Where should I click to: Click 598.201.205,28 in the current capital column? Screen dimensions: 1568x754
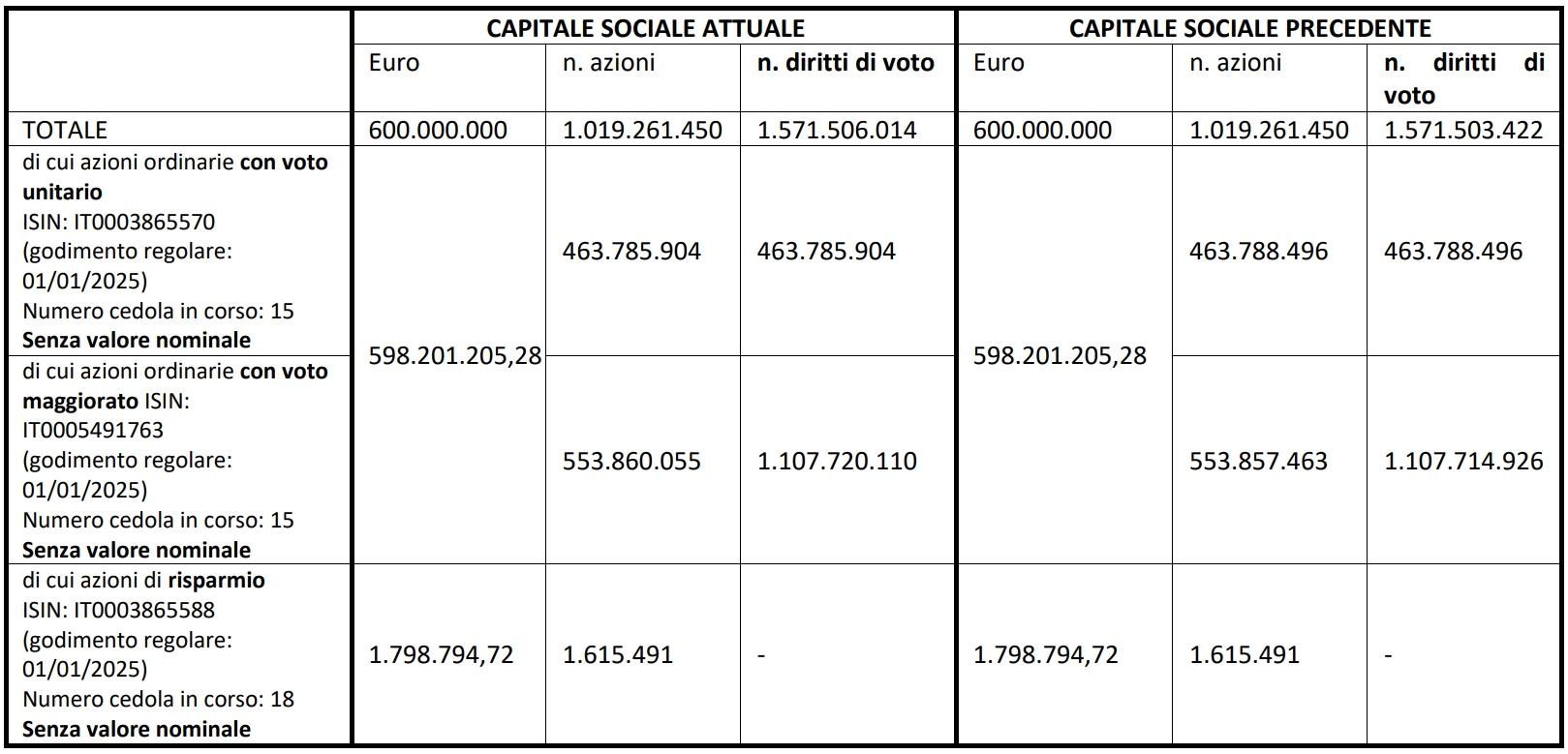455,355
